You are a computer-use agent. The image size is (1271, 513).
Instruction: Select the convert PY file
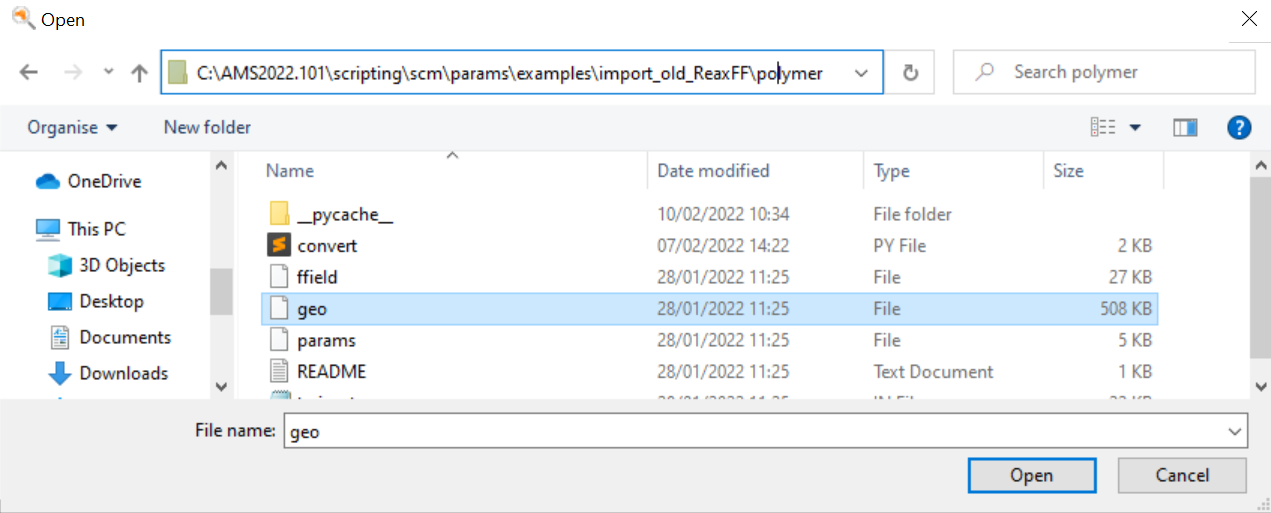tap(327, 245)
